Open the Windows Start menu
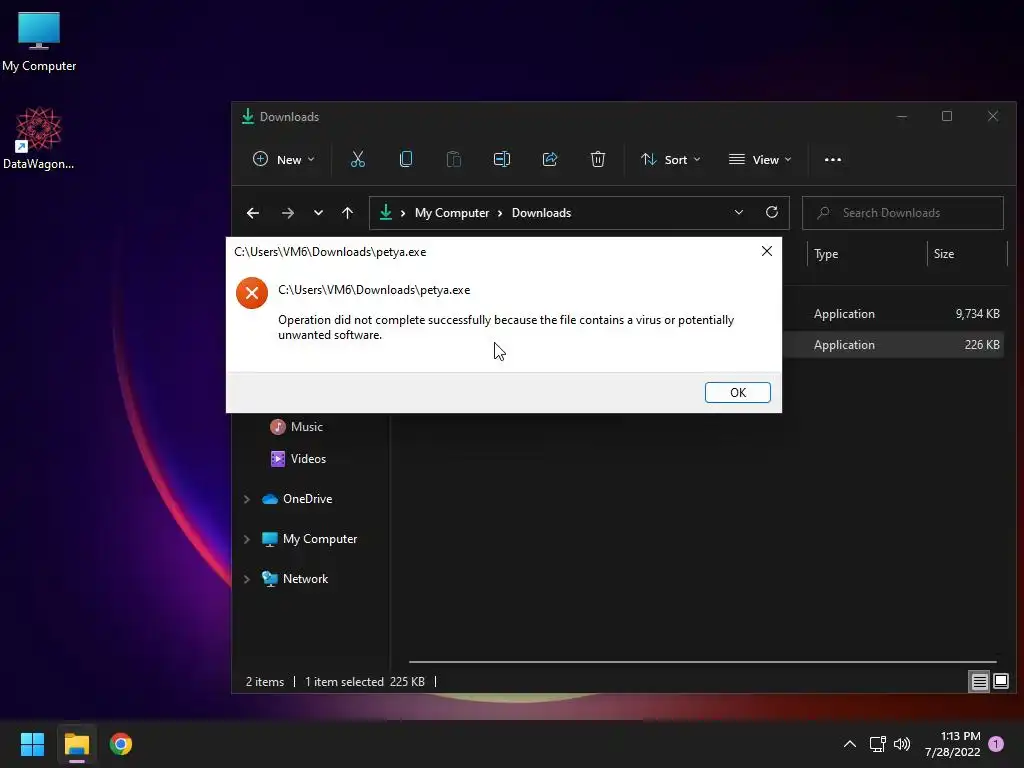Screen dimensions: 1024x768 click(x=32, y=744)
